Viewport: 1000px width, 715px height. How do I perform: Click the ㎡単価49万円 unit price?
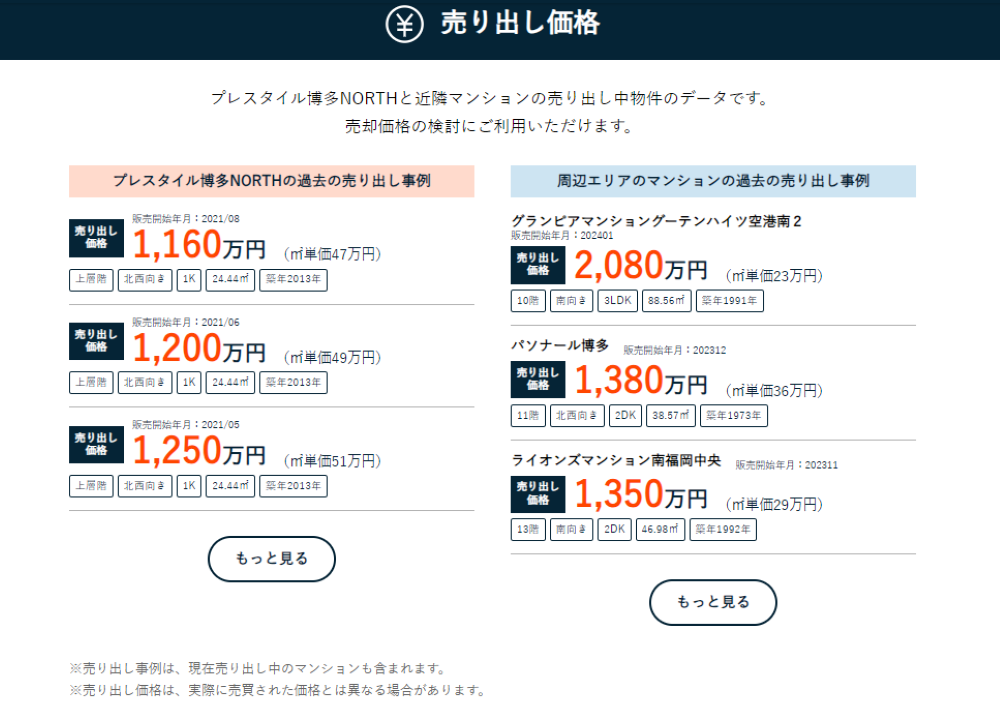coord(332,358)
